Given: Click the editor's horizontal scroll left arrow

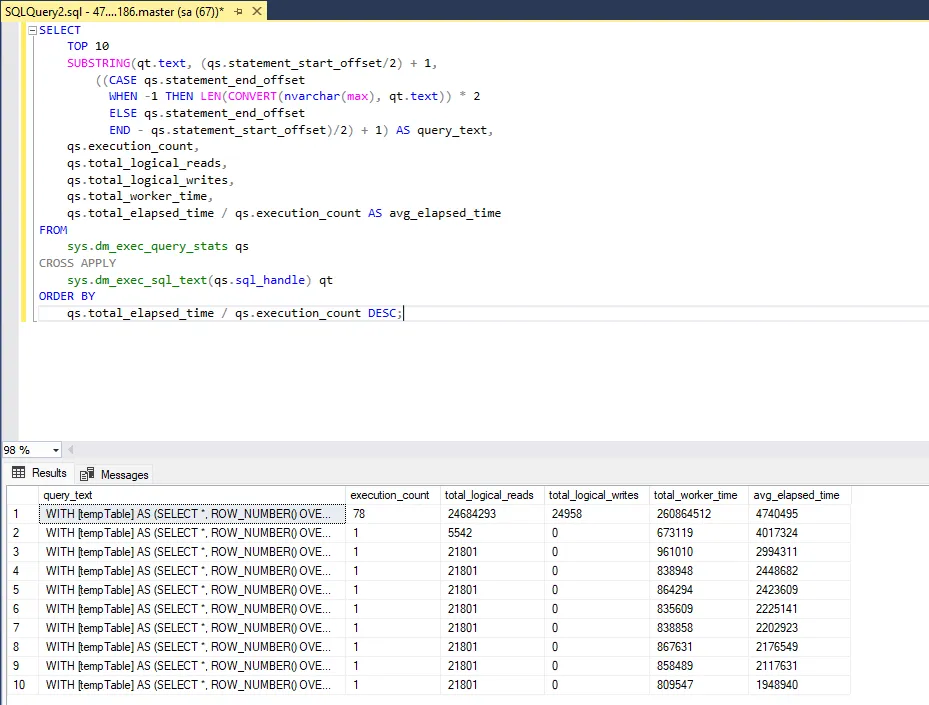Looking at the screenshot, I should pyautogui.click(x=72, y=450).
